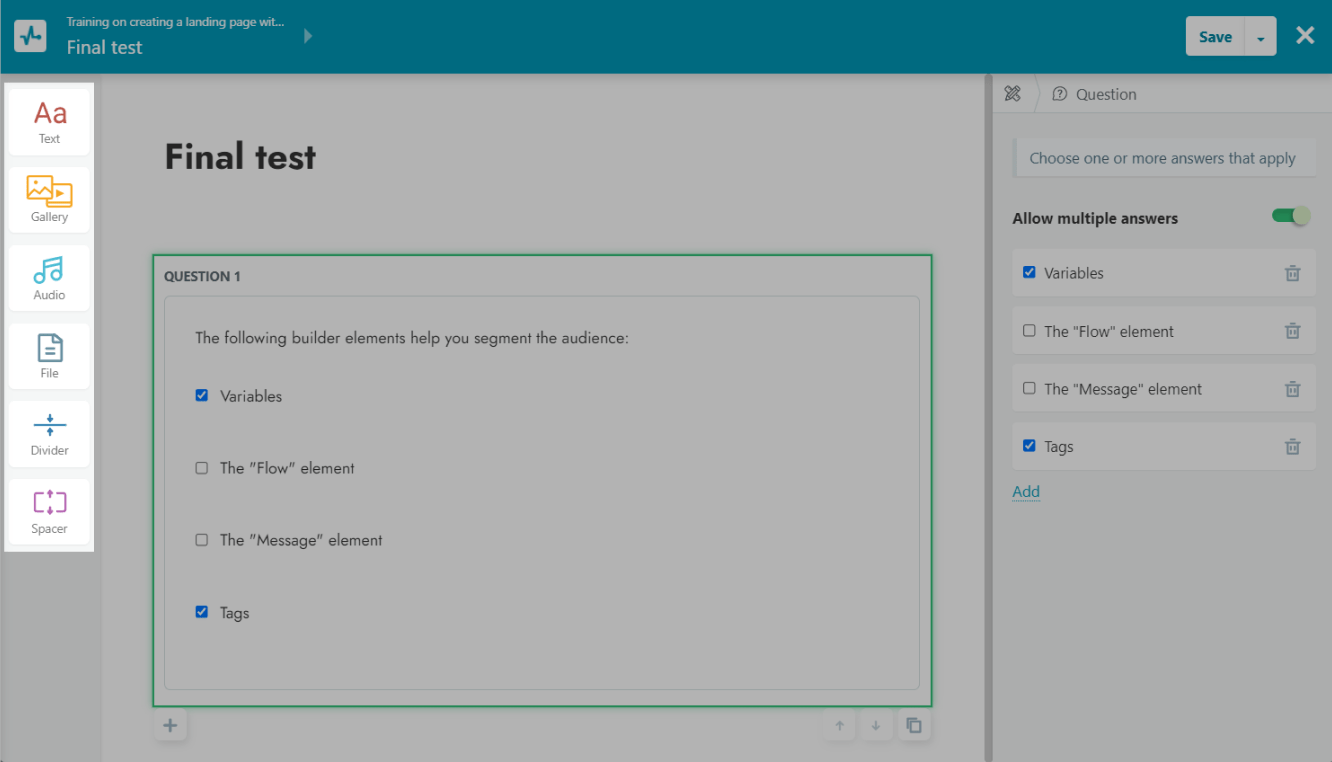Insert a Gallery element
The image size is (1332, 762).
point(49,199)
